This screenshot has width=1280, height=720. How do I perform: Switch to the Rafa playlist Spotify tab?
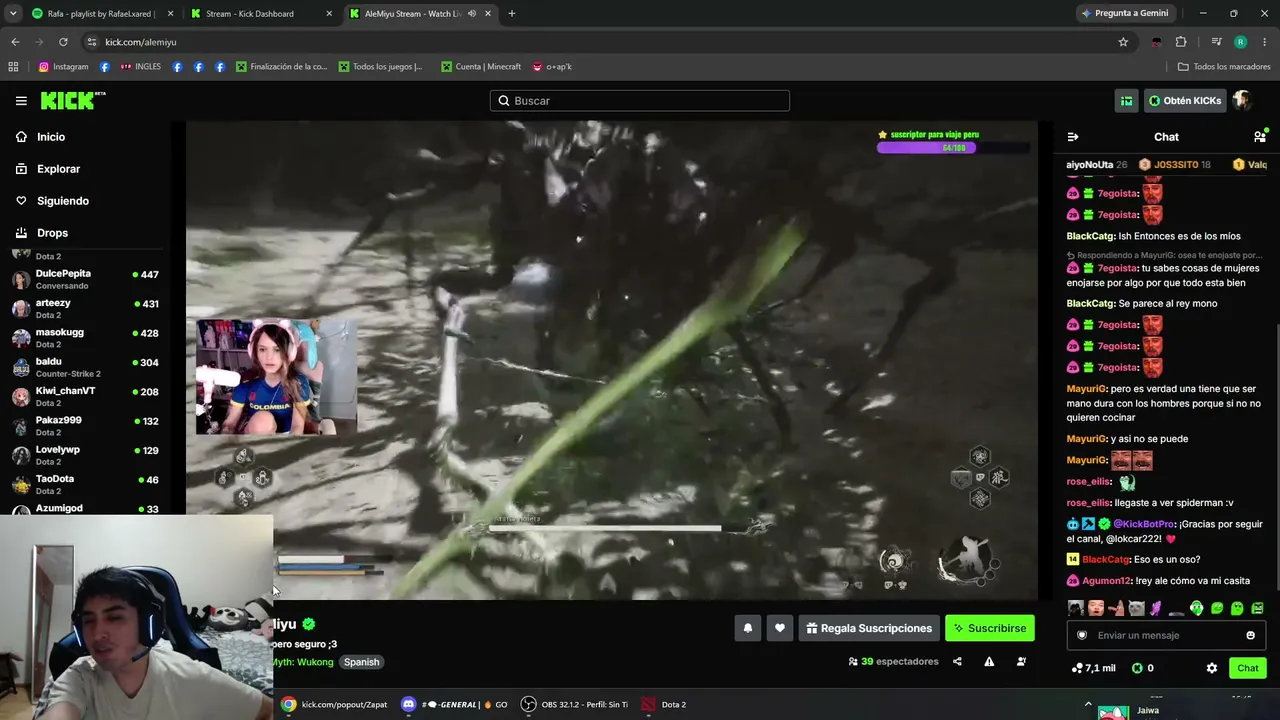(x=103, y=14)
